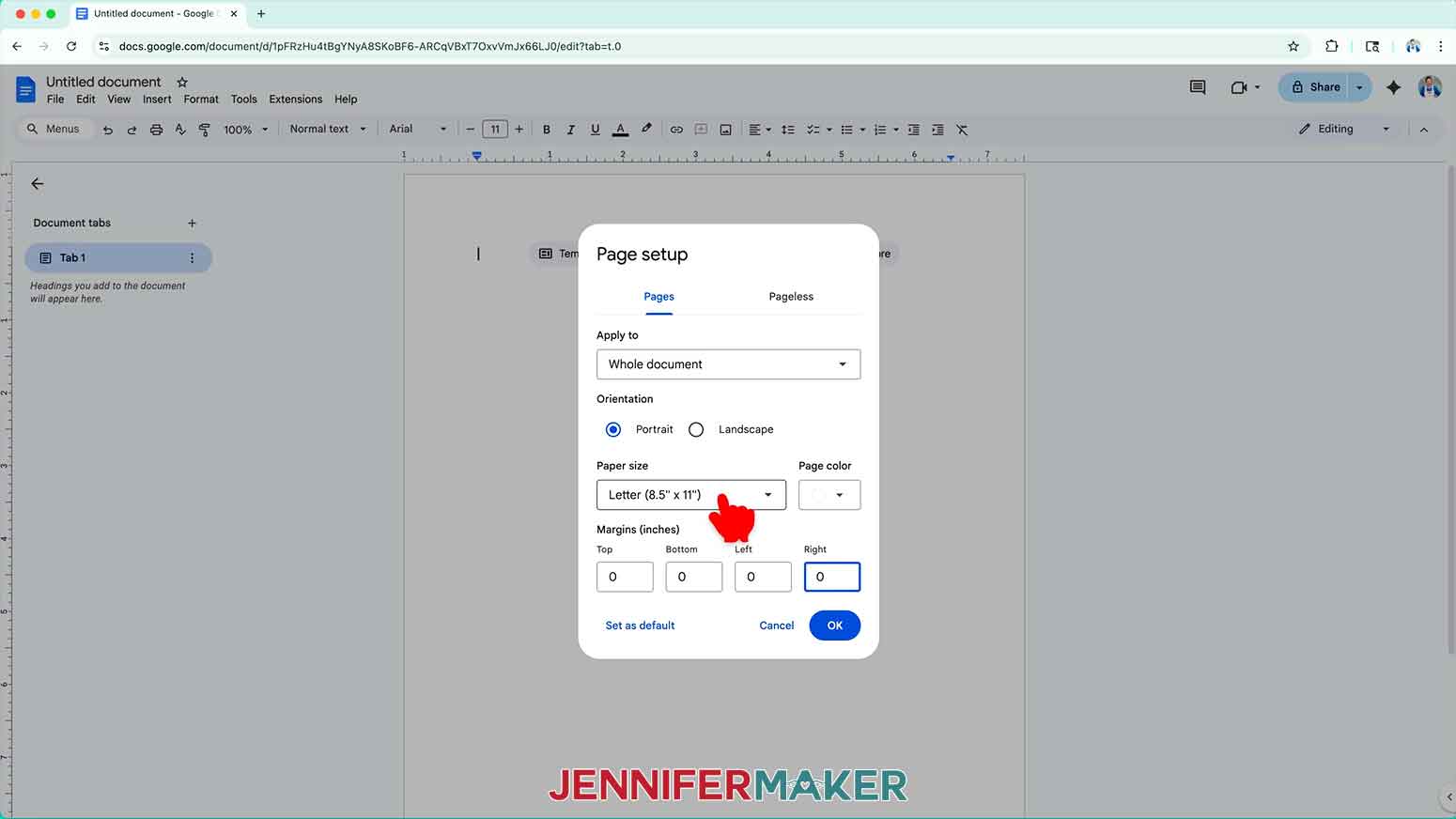Viewport: 1456px width, 819px height.
Task: Open the line and paragraph spacing icon
Action: click(788, 130)
